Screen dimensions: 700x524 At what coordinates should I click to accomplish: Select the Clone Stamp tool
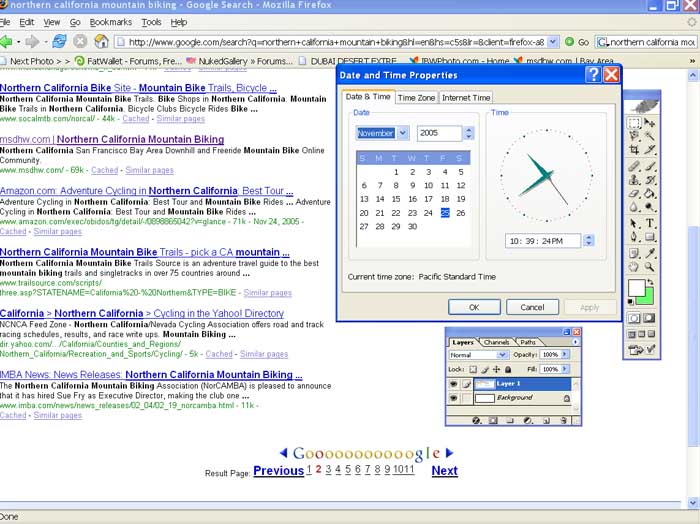pos(634,180)
